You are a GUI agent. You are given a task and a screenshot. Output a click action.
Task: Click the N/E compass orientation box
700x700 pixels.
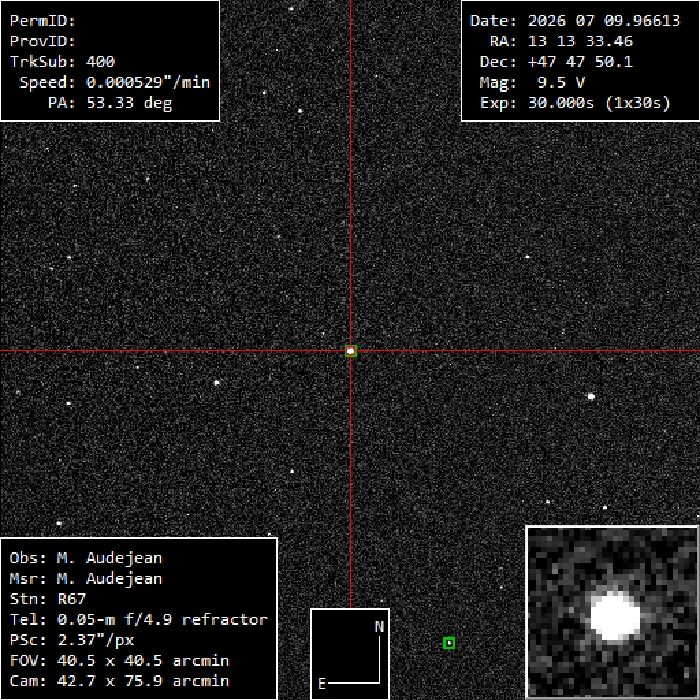(350, 654)
